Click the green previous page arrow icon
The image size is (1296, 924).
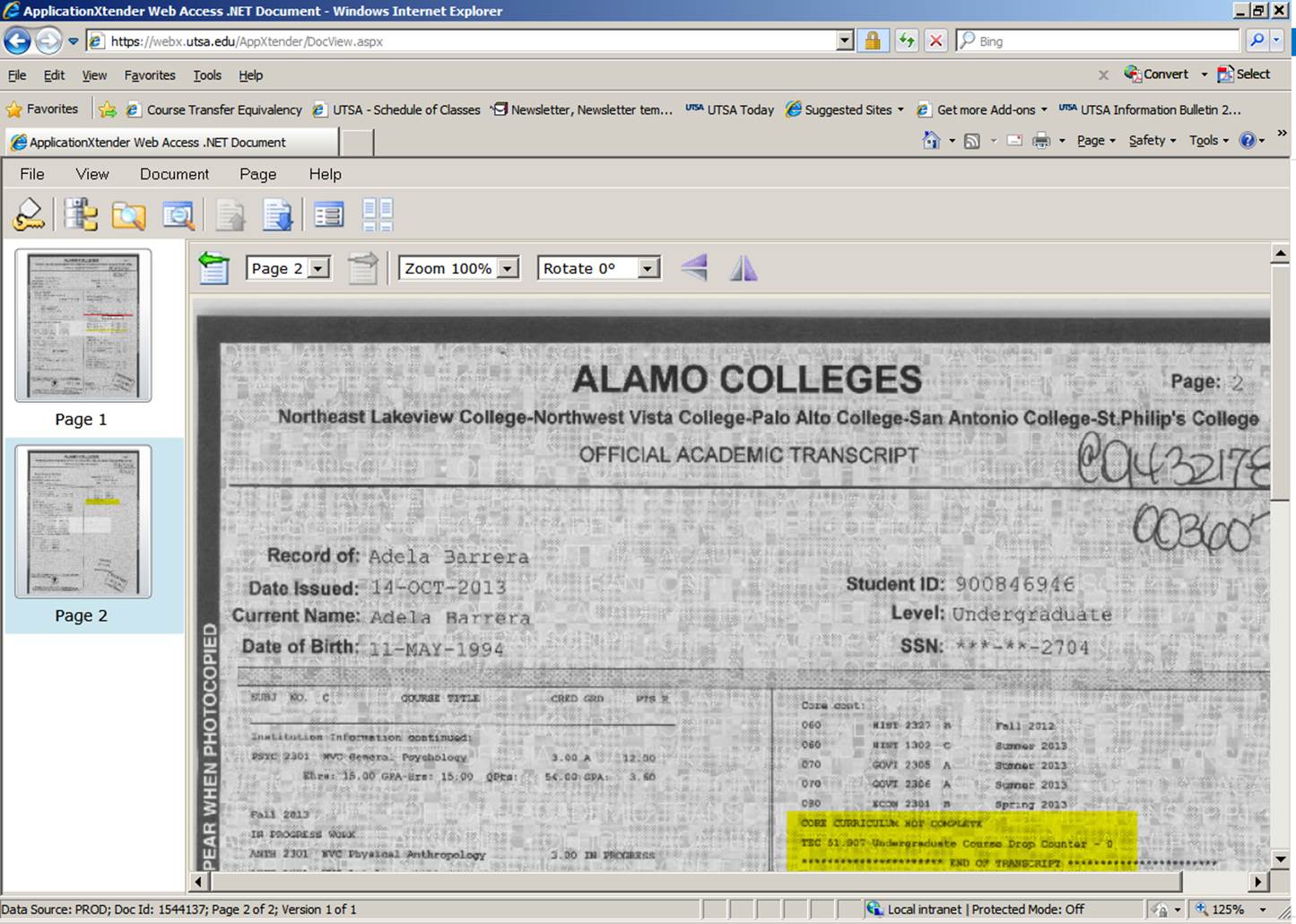click(213, 268)
